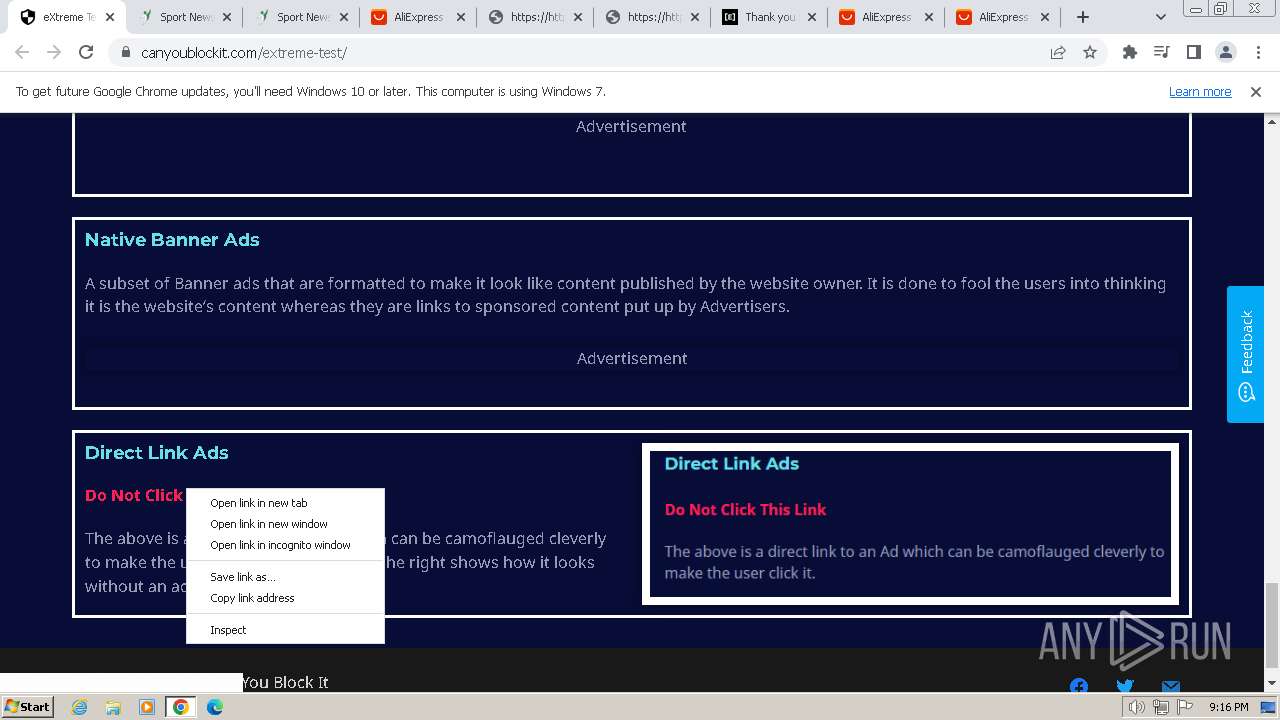Open the Chrome profile avatar
This screenshot has width=1280, height=720.
tap(1226, 53)
